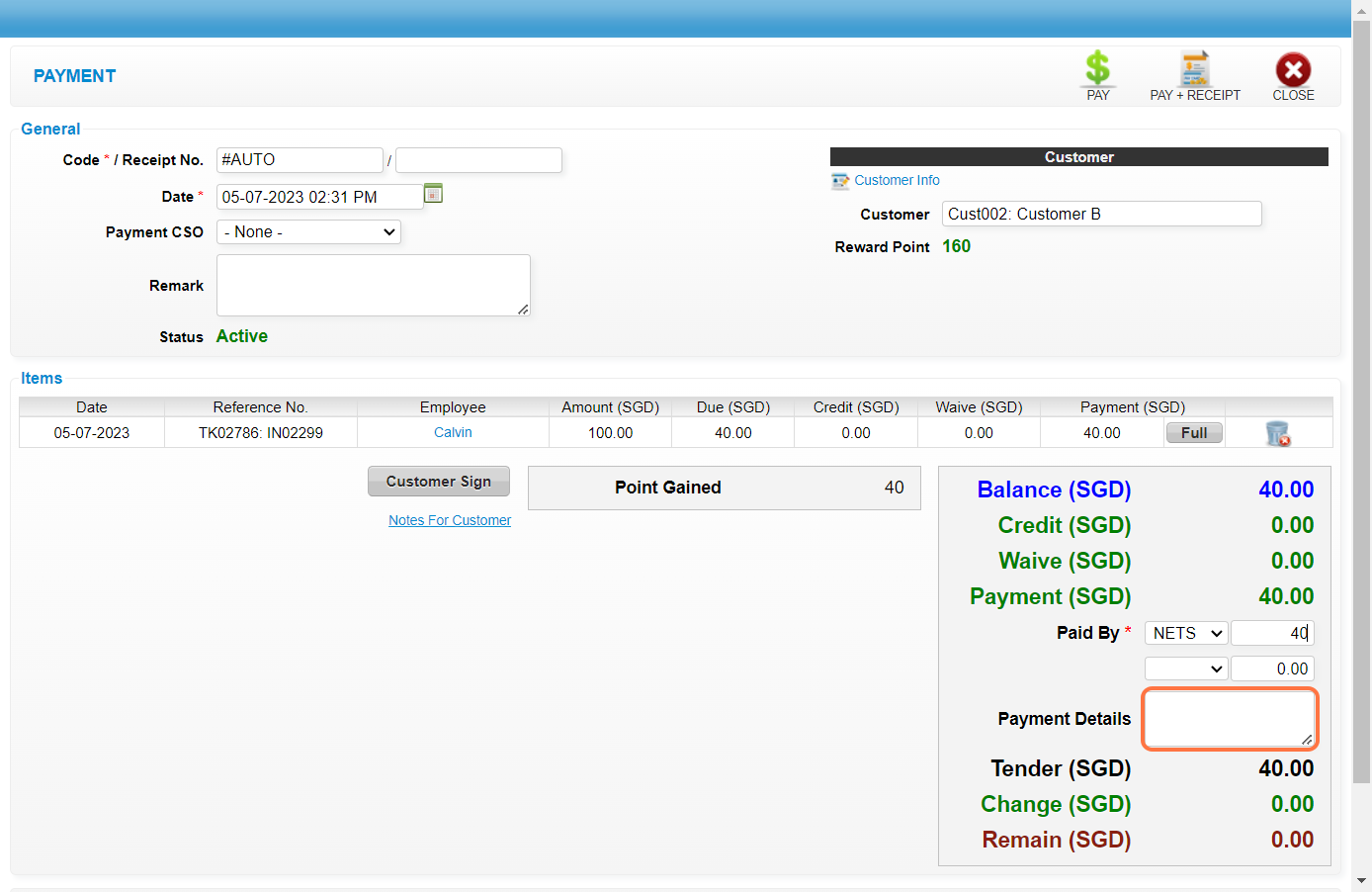Screen dimensions: 1372x892
Task: Open the Customer Info link
Action: 897,180
